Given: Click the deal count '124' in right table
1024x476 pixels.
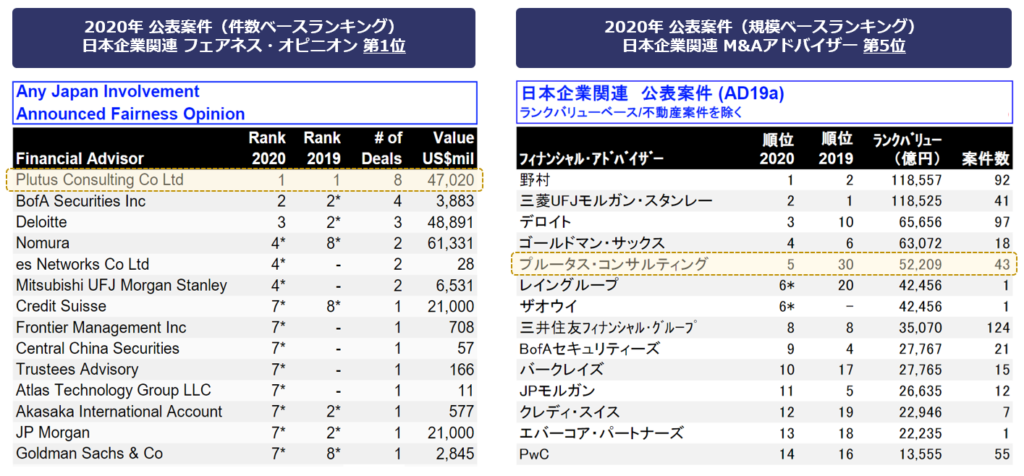Looking at the screenshot, I should [998, 327].
